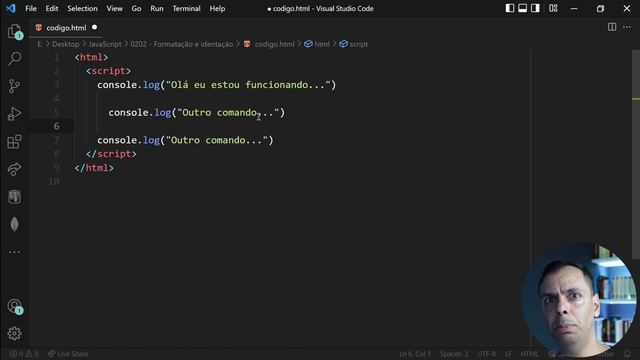Expand the script symbol breadcrumb
640x360 pixels.
353,44
